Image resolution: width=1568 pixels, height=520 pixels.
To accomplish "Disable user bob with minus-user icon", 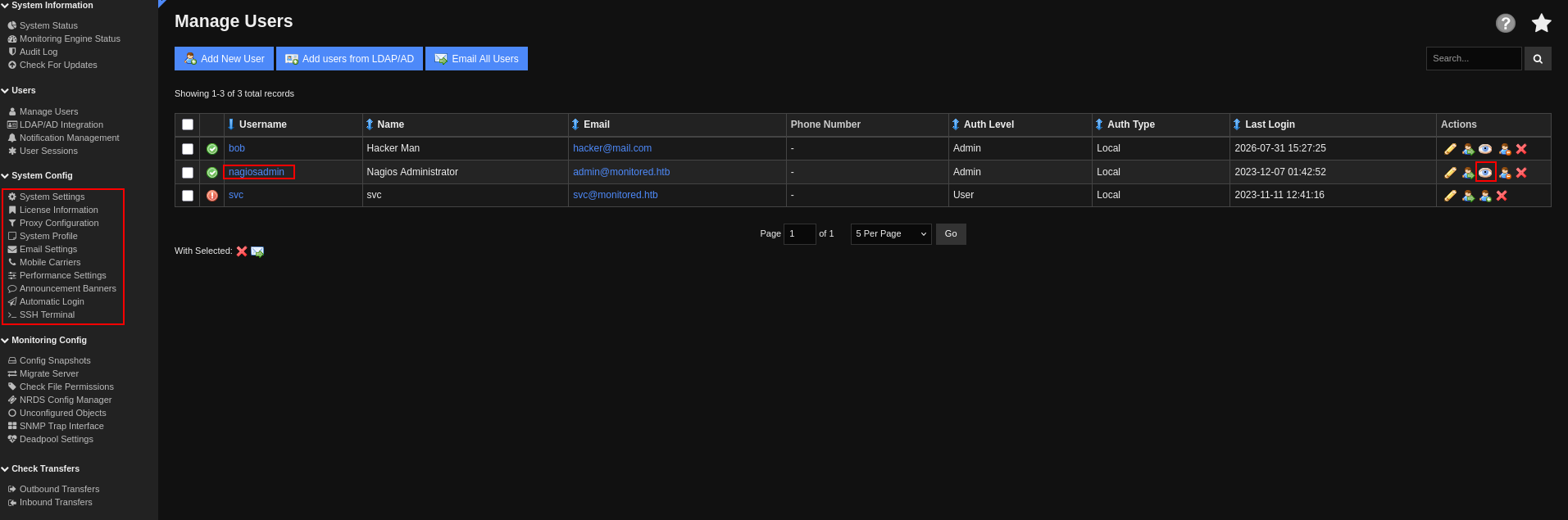I will pos(1505,149).
